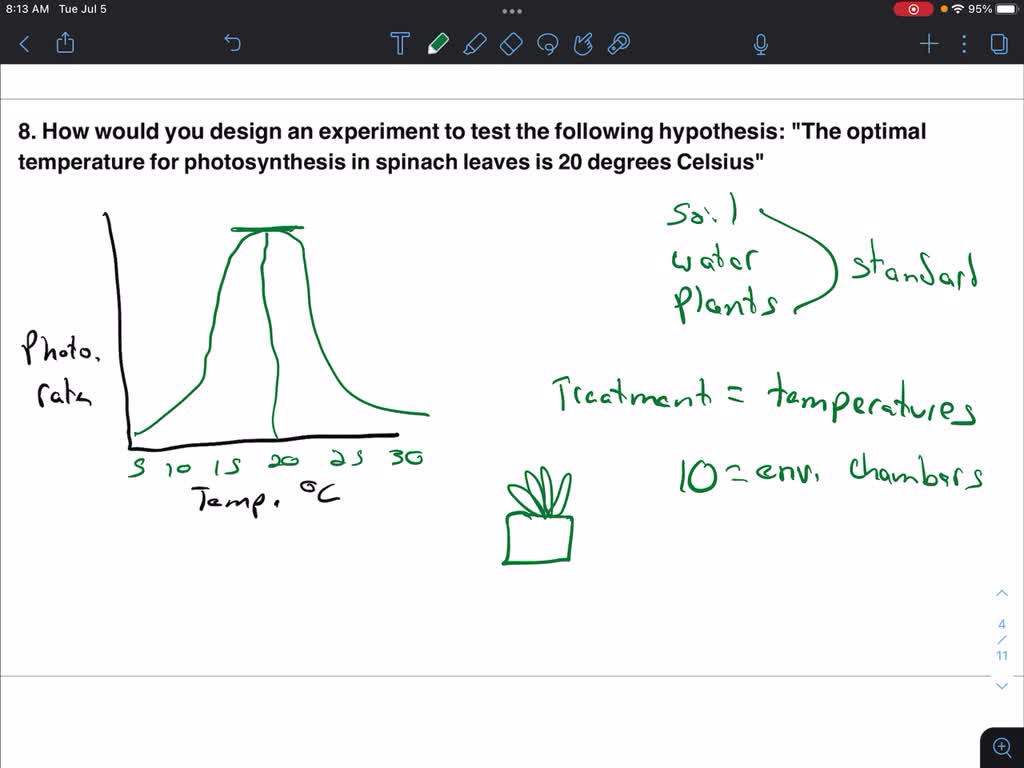This screenshot has width=1024, height=768.
Task: Select the Eraser tool
Action: [x=510, y=43]
